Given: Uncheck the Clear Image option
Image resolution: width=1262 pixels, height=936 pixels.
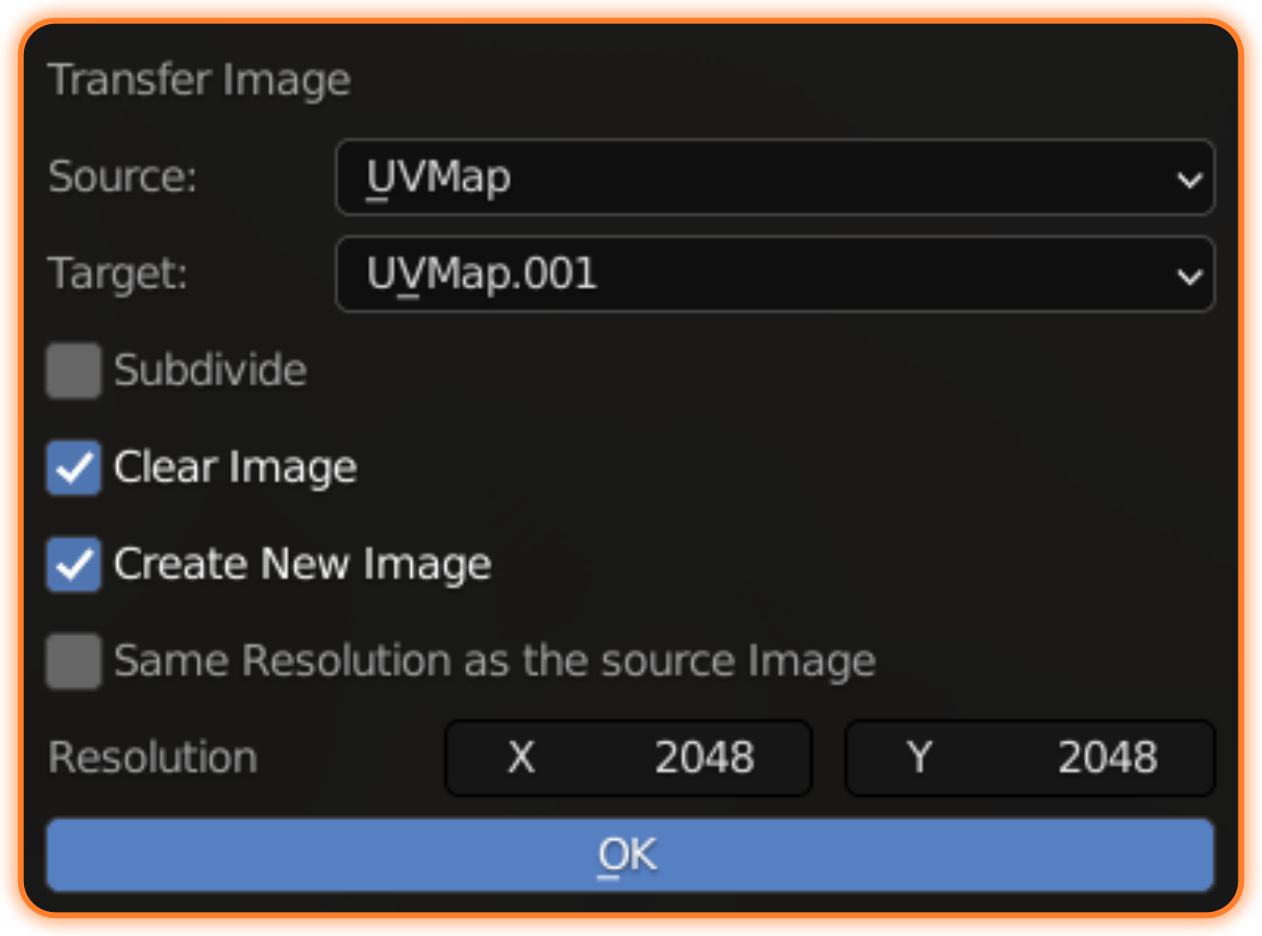Looking at the screenshot, I should click(72, 466).
